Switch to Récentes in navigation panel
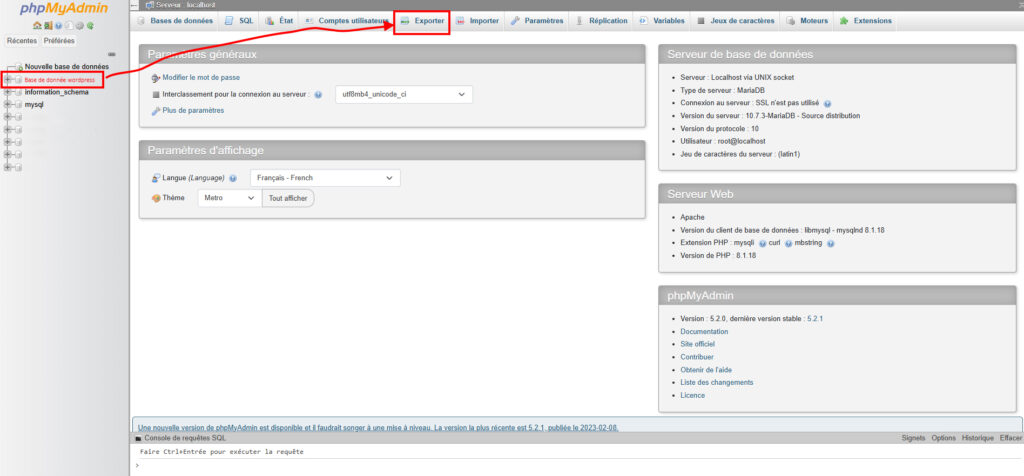Image resolution: width=1024 pixels, height=476 pixels. [x=22, y=40]
